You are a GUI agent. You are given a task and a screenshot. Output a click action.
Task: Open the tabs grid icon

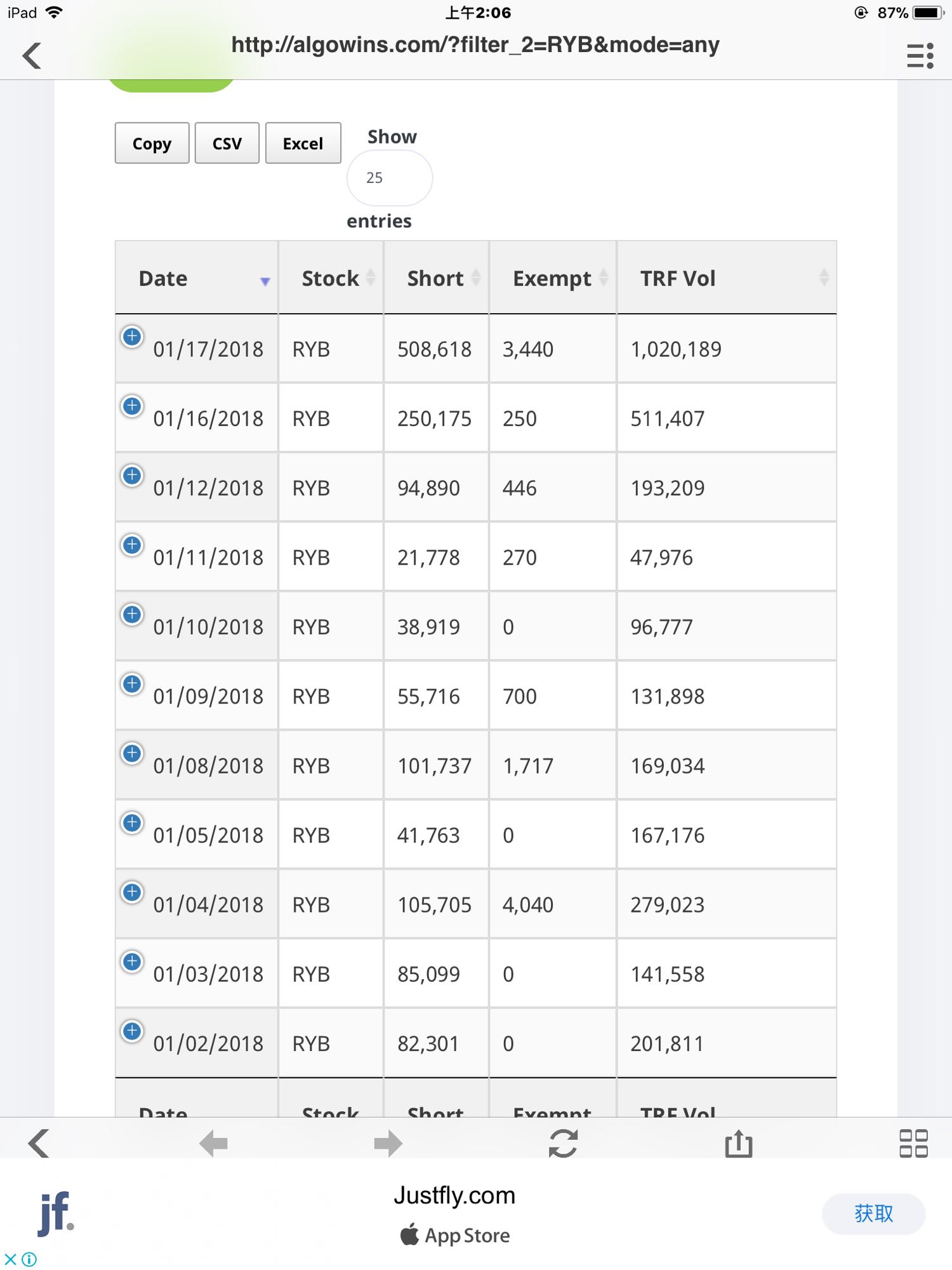913,1144
